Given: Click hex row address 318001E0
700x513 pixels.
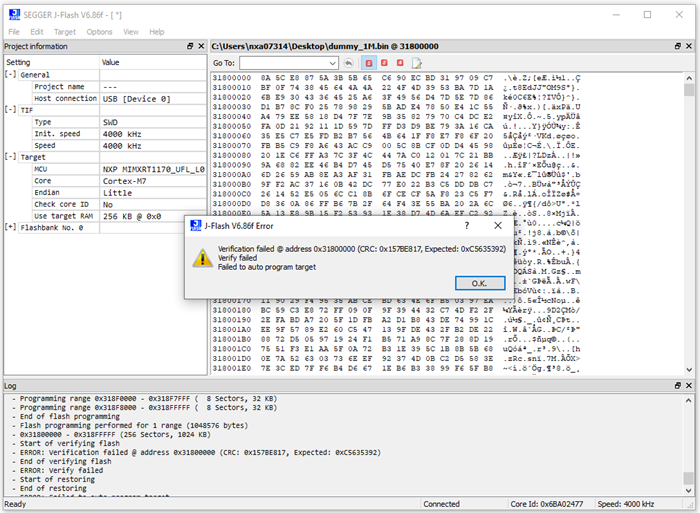Looking at the screenshot, I should (x=232, y=368).
